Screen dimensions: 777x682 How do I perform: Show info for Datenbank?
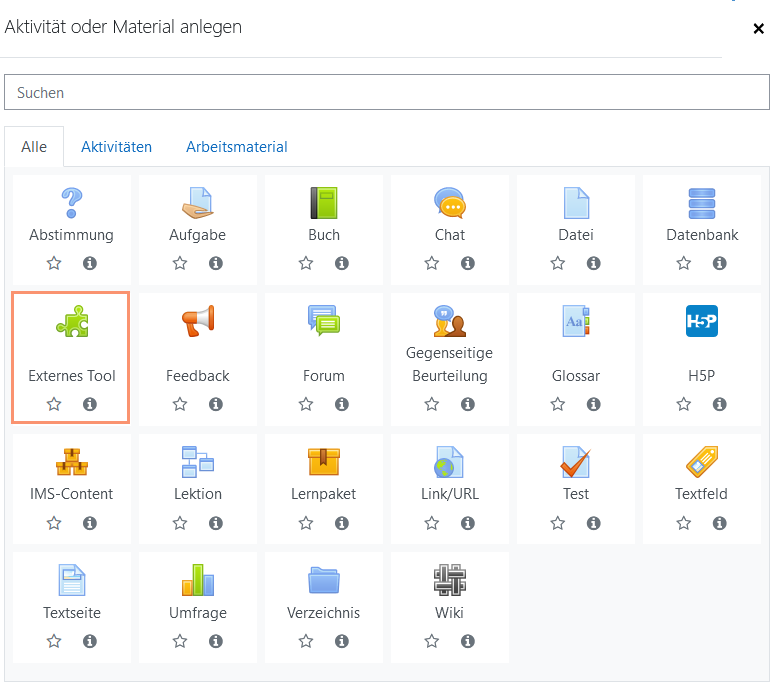coord(720,263)
